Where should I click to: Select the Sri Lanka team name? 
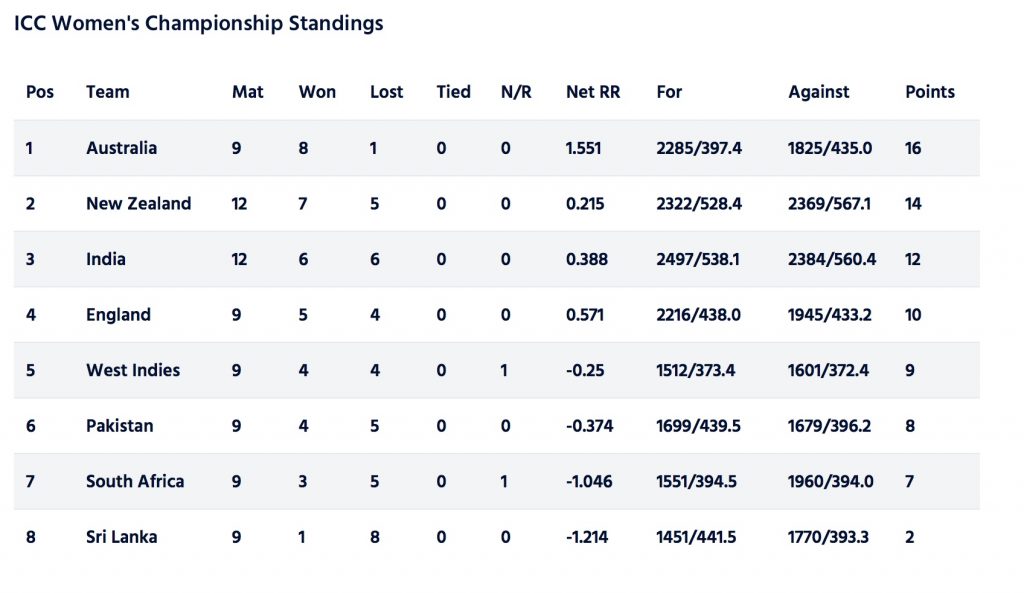pos(121,537)
